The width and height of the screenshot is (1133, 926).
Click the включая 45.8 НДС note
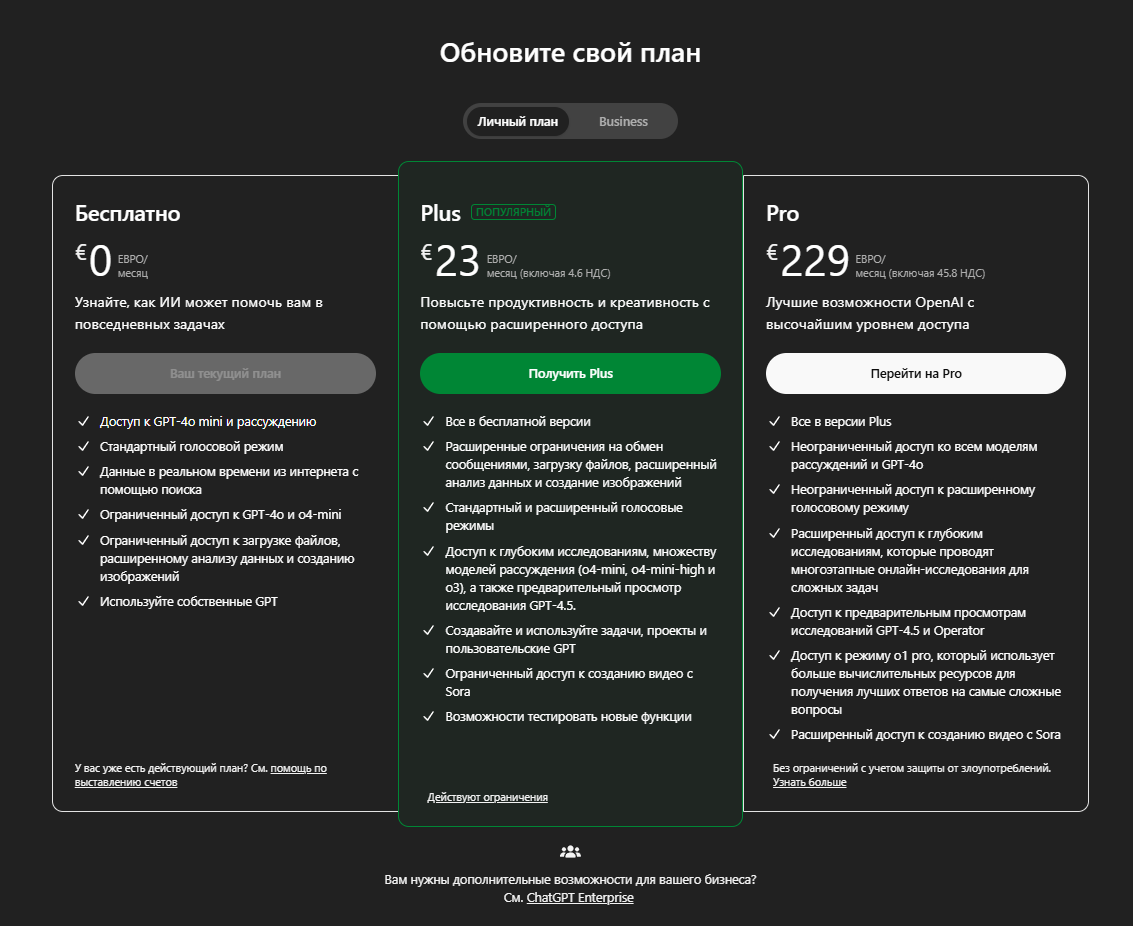936,274
